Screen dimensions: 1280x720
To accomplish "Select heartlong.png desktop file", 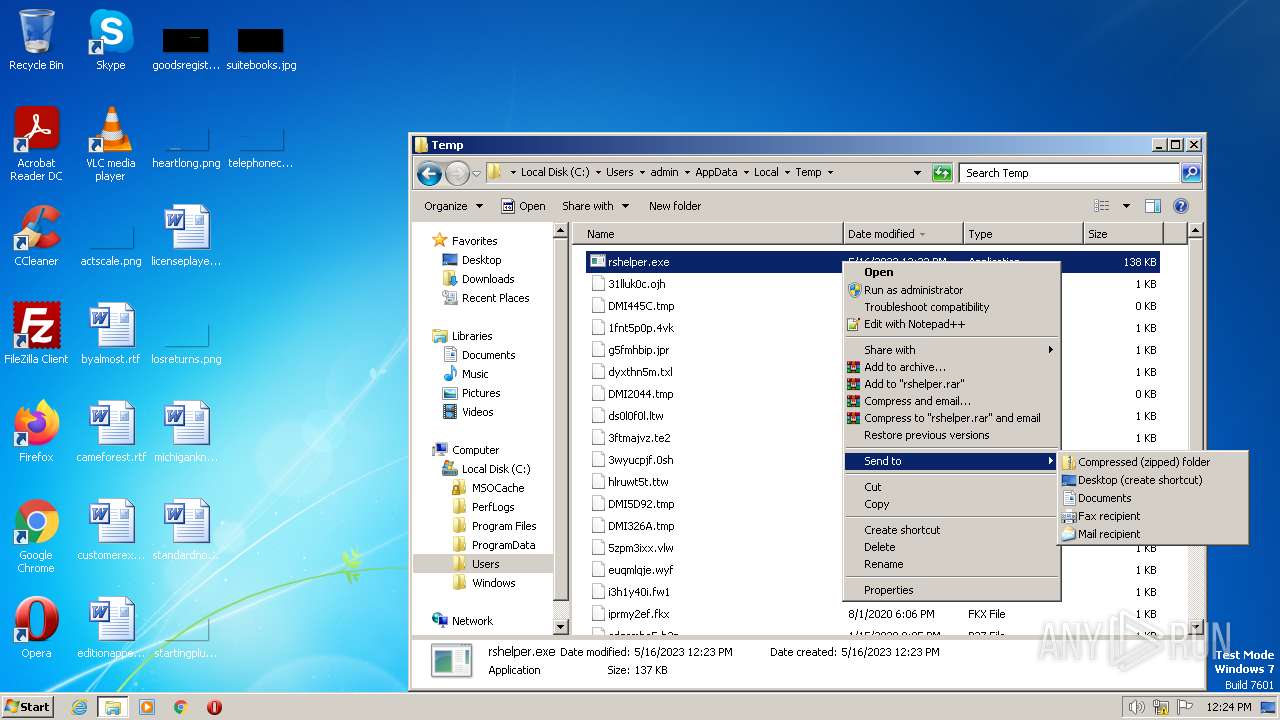I will 186,146.
